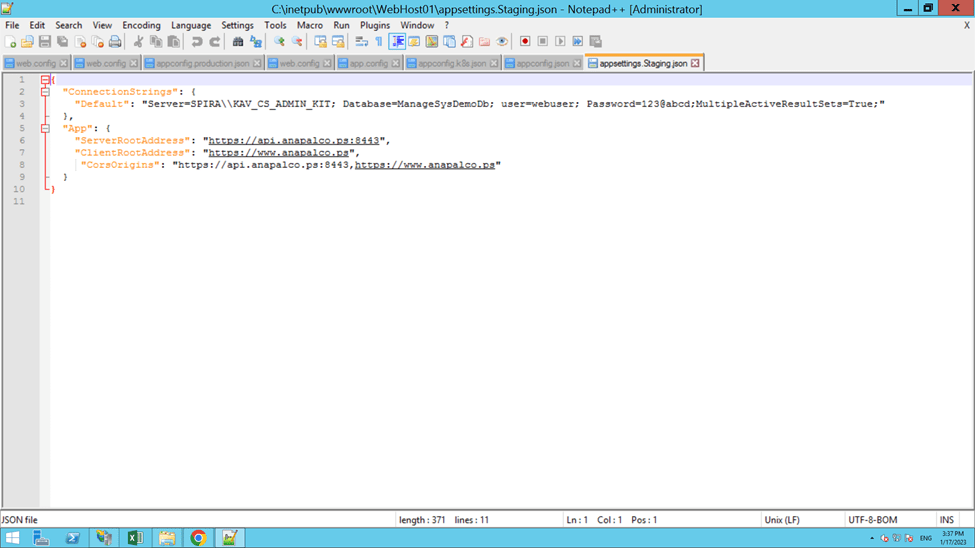Screen dimensions: 975x548
Task: Print the document using printer icon
Action: 115,42
